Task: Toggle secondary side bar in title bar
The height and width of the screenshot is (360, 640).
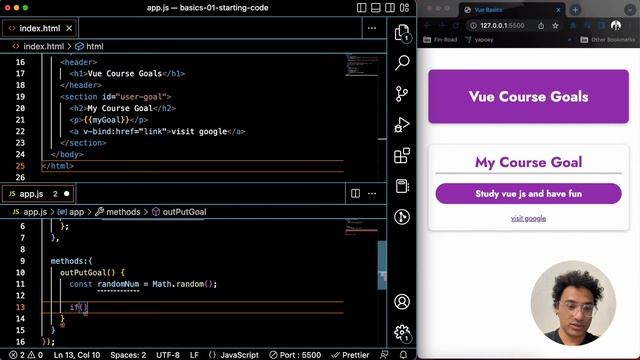Action: tap(390, 8)
